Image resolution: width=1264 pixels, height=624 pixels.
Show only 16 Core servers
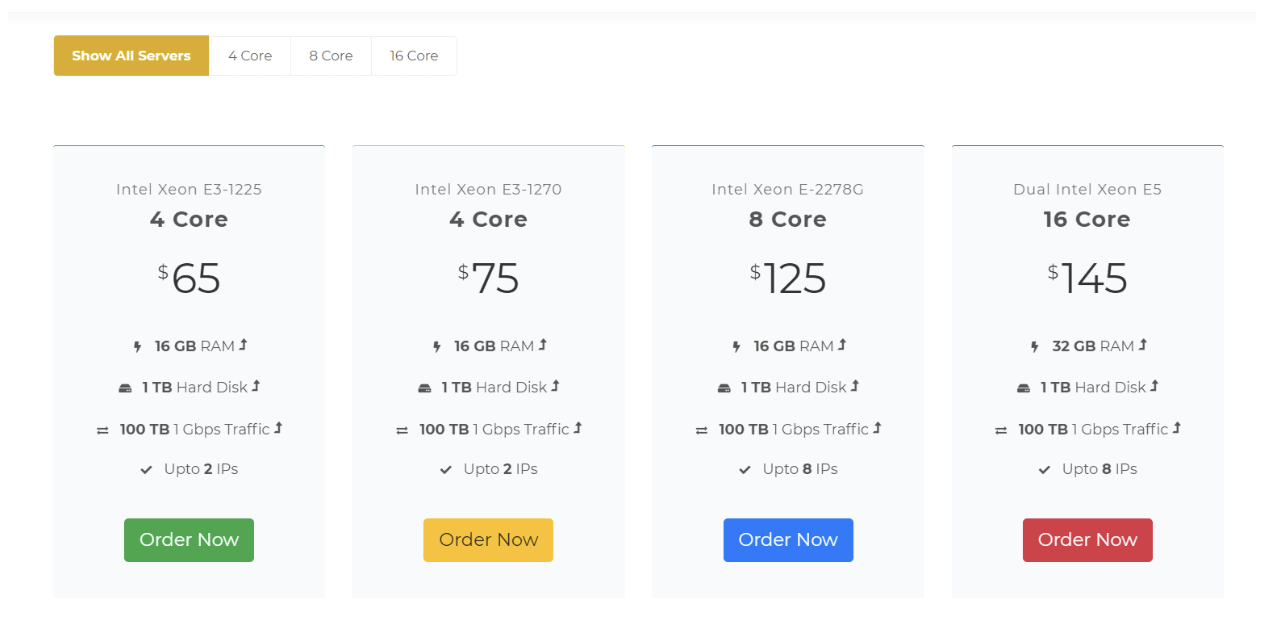pyautogui.click(x=414, y=56)
